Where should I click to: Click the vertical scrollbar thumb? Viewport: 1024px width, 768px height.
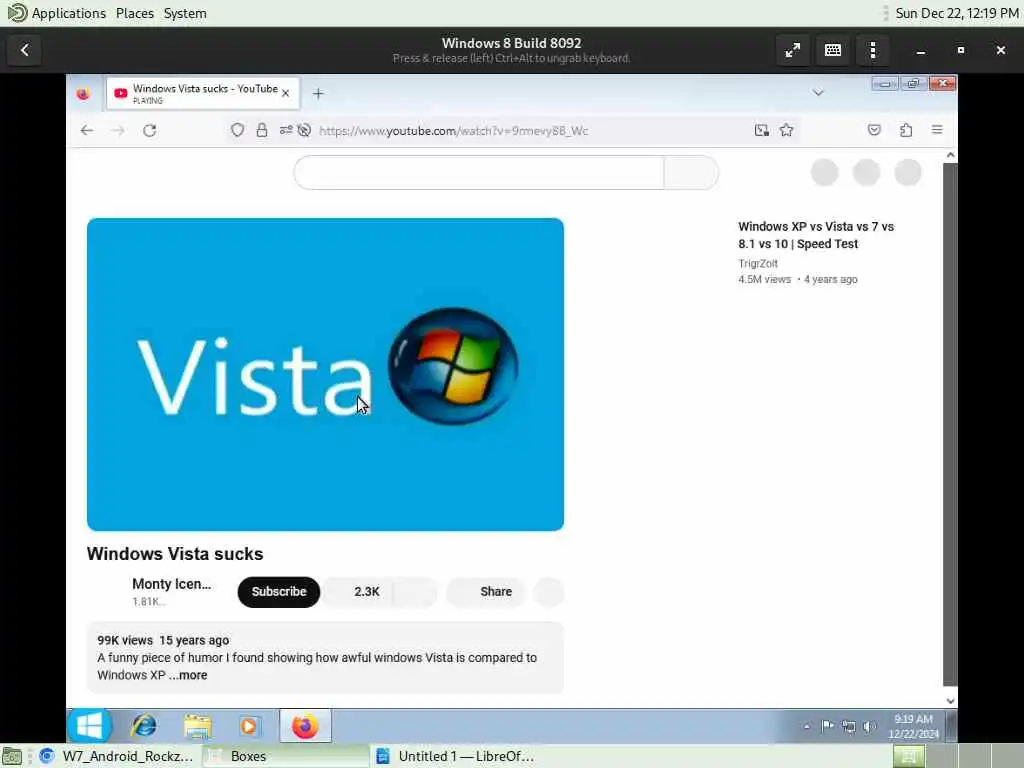(x=950, y=424)
